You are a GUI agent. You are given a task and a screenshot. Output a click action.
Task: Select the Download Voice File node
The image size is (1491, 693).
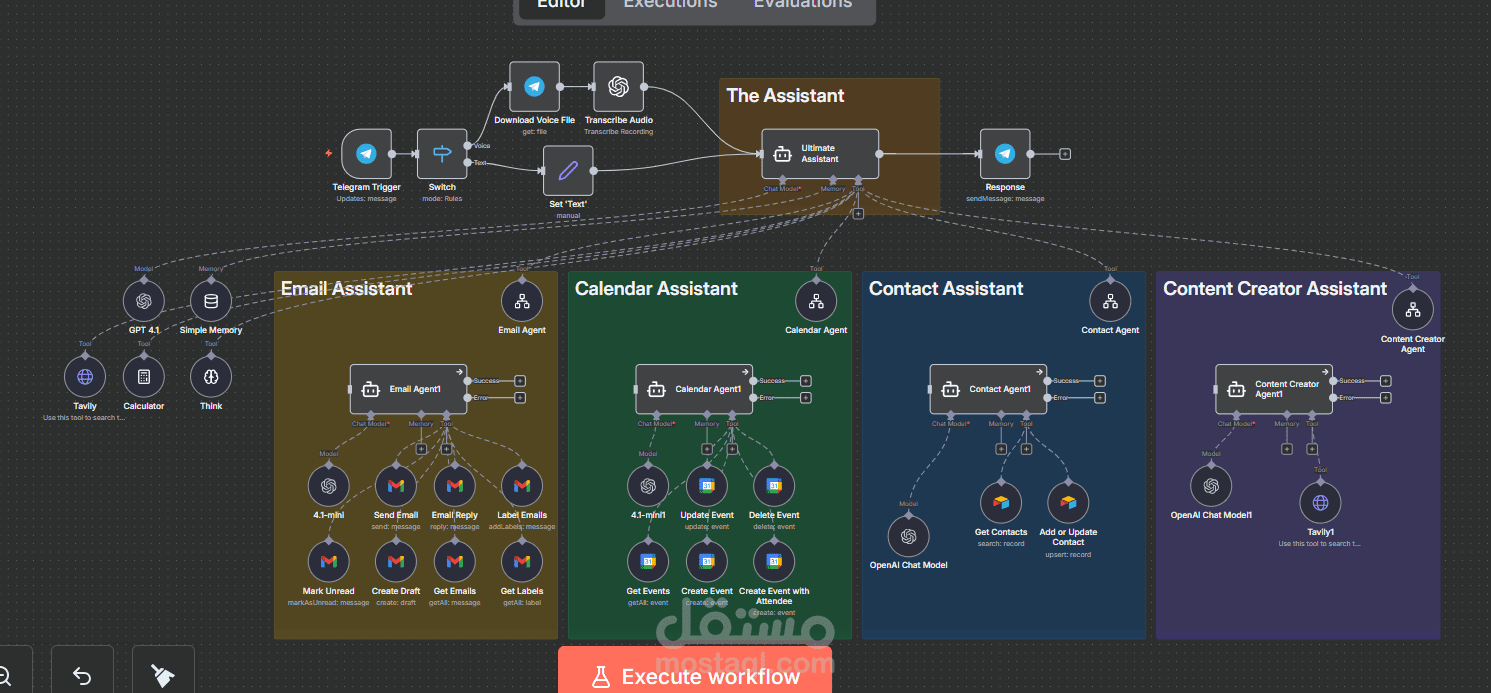pyautogui.click(x=534, y=87)
